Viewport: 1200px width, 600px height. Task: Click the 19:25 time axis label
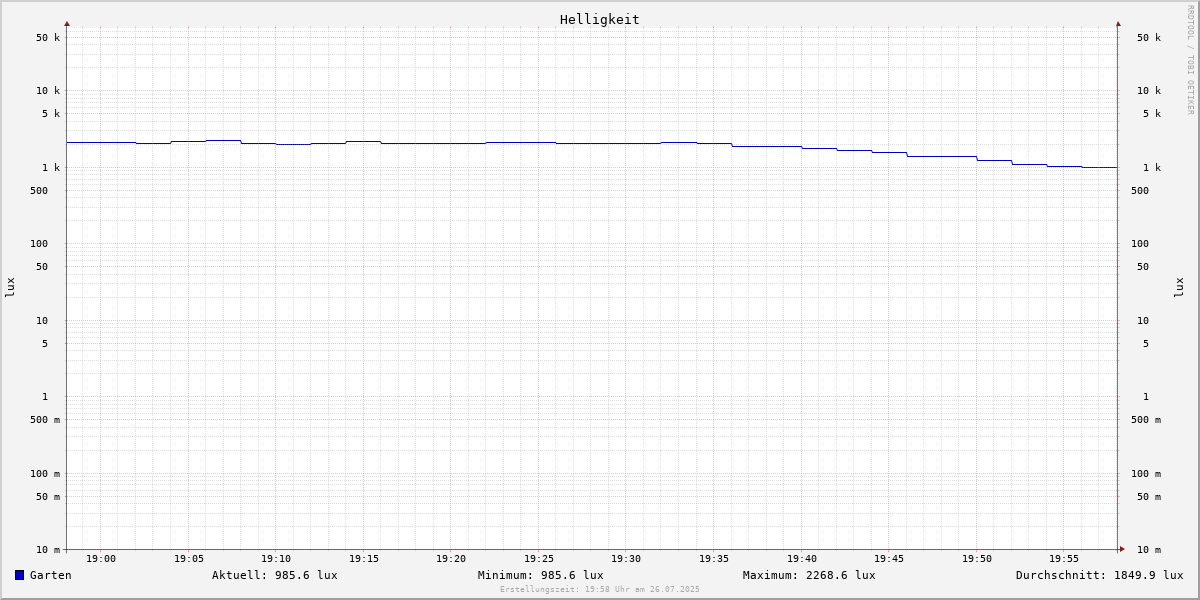[x=539, y=559]
